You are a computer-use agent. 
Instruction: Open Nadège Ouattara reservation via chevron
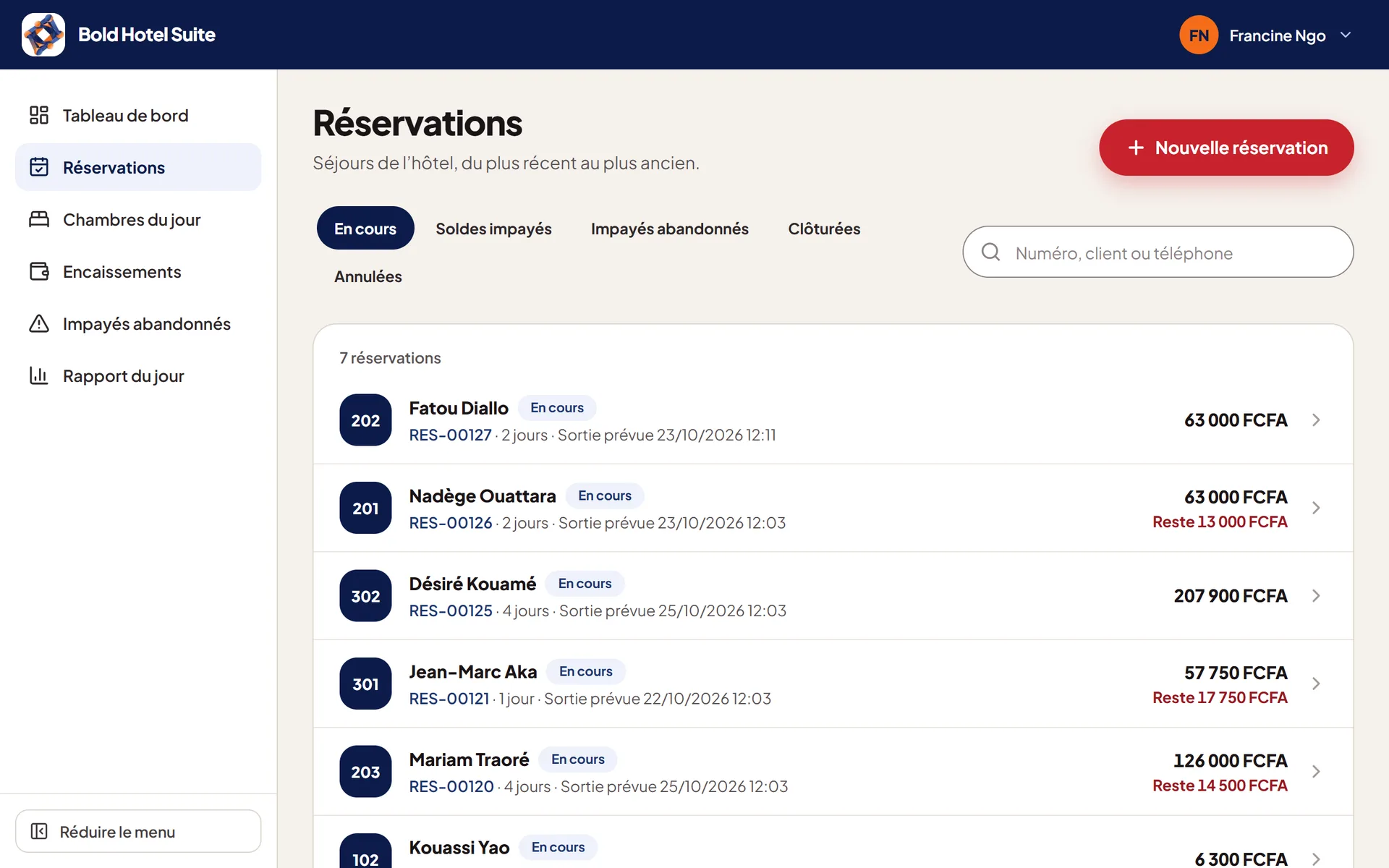click(x=1316, y=508)
